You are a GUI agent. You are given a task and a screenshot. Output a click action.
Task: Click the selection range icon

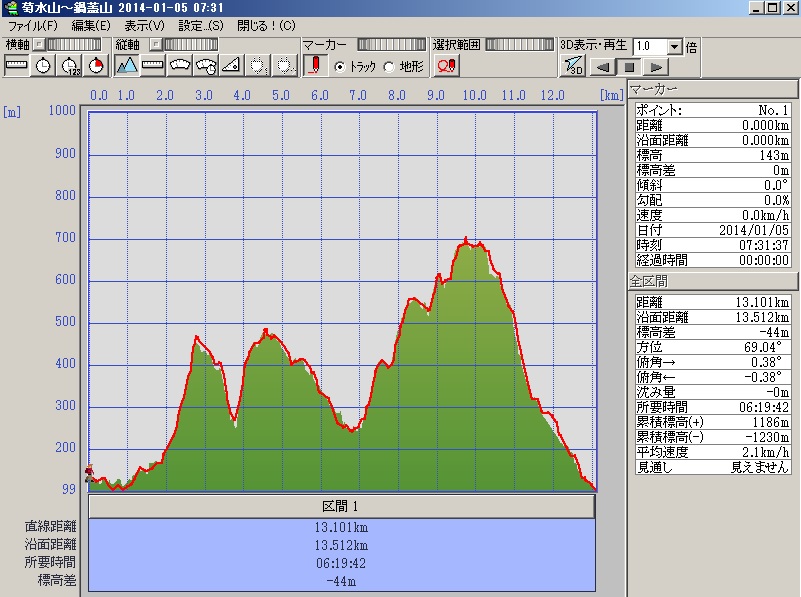pyautogui.click(x=446, y=66)
